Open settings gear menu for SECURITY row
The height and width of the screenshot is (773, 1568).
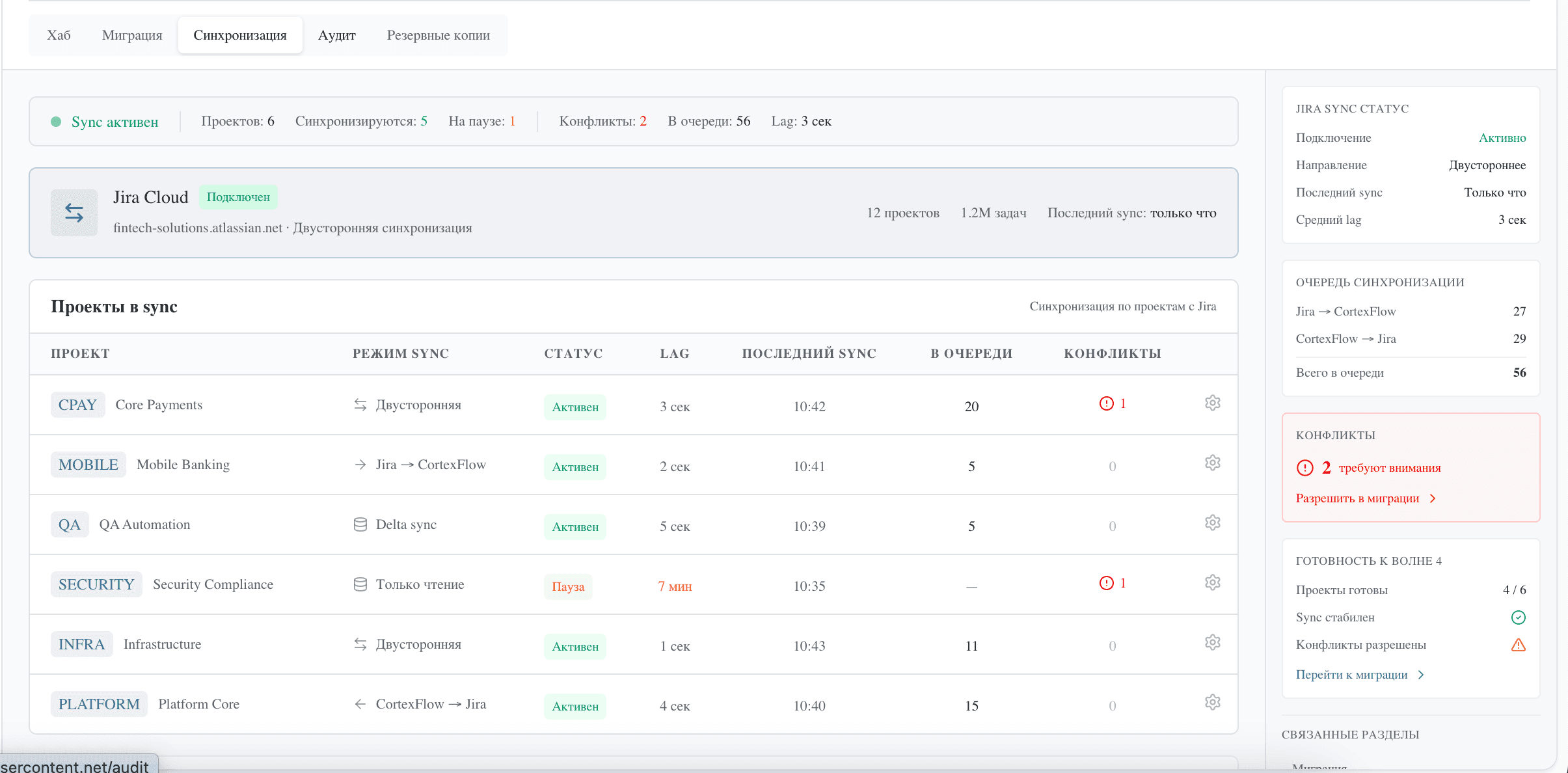[1213, 582]
